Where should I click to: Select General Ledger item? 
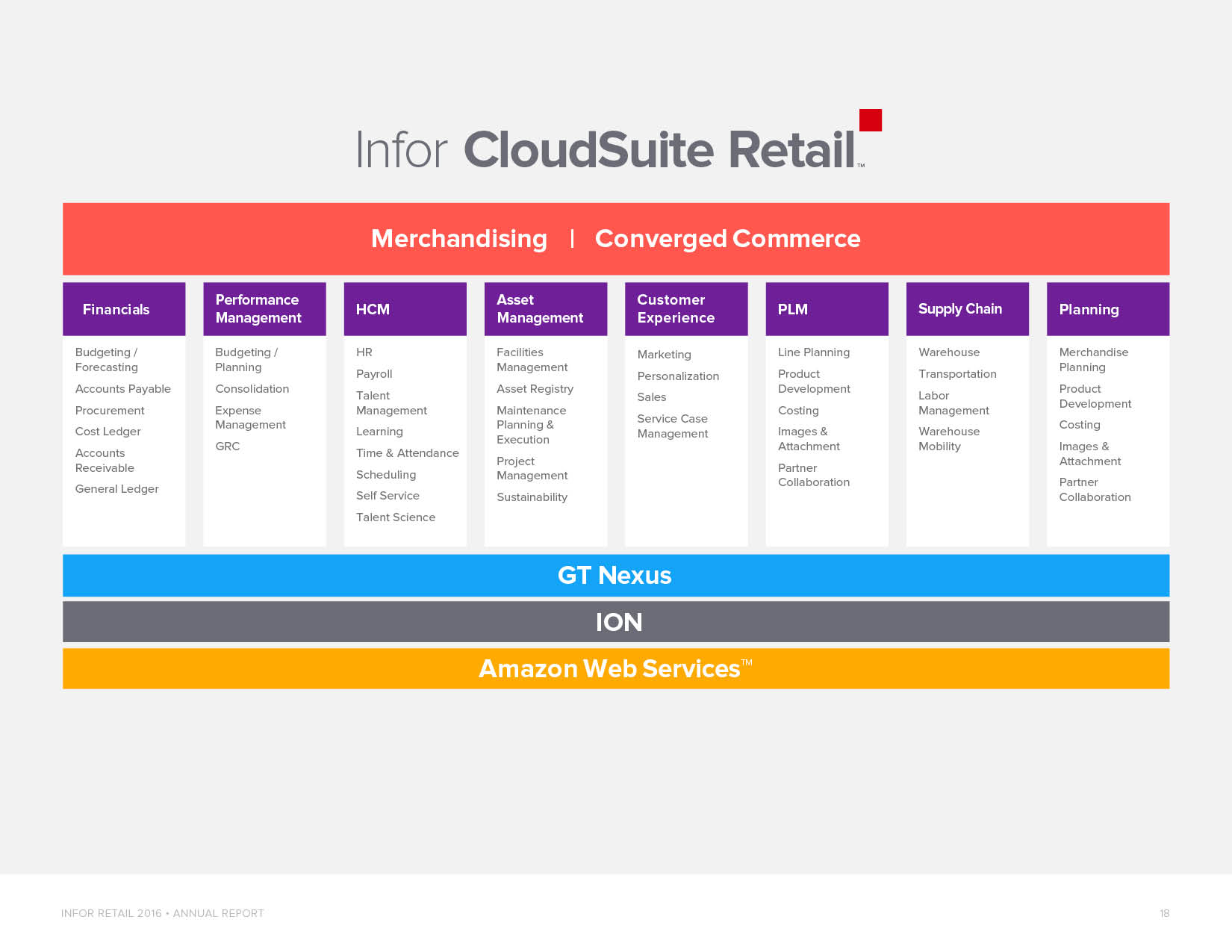point(117,489)
